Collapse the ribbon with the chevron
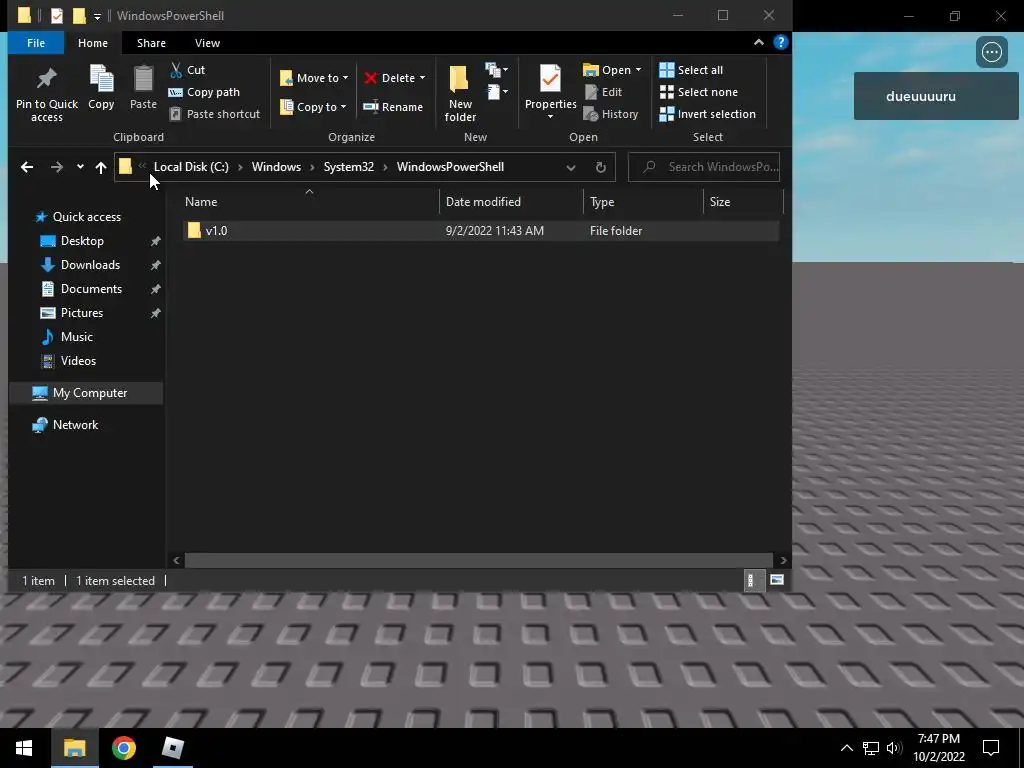Image resolution: width=1024 pixels, height=768 pixels. point(759,42)
